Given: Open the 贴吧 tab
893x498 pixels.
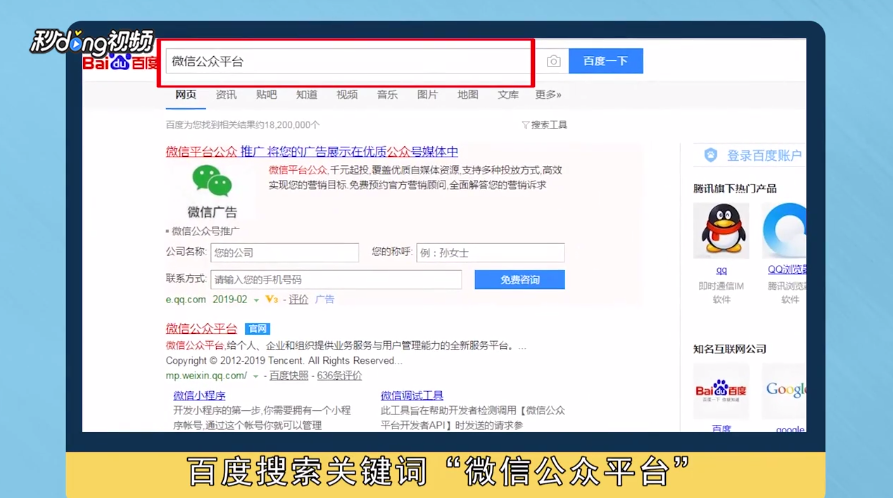Looking at the screenshot, I should (x=266, y=95).
